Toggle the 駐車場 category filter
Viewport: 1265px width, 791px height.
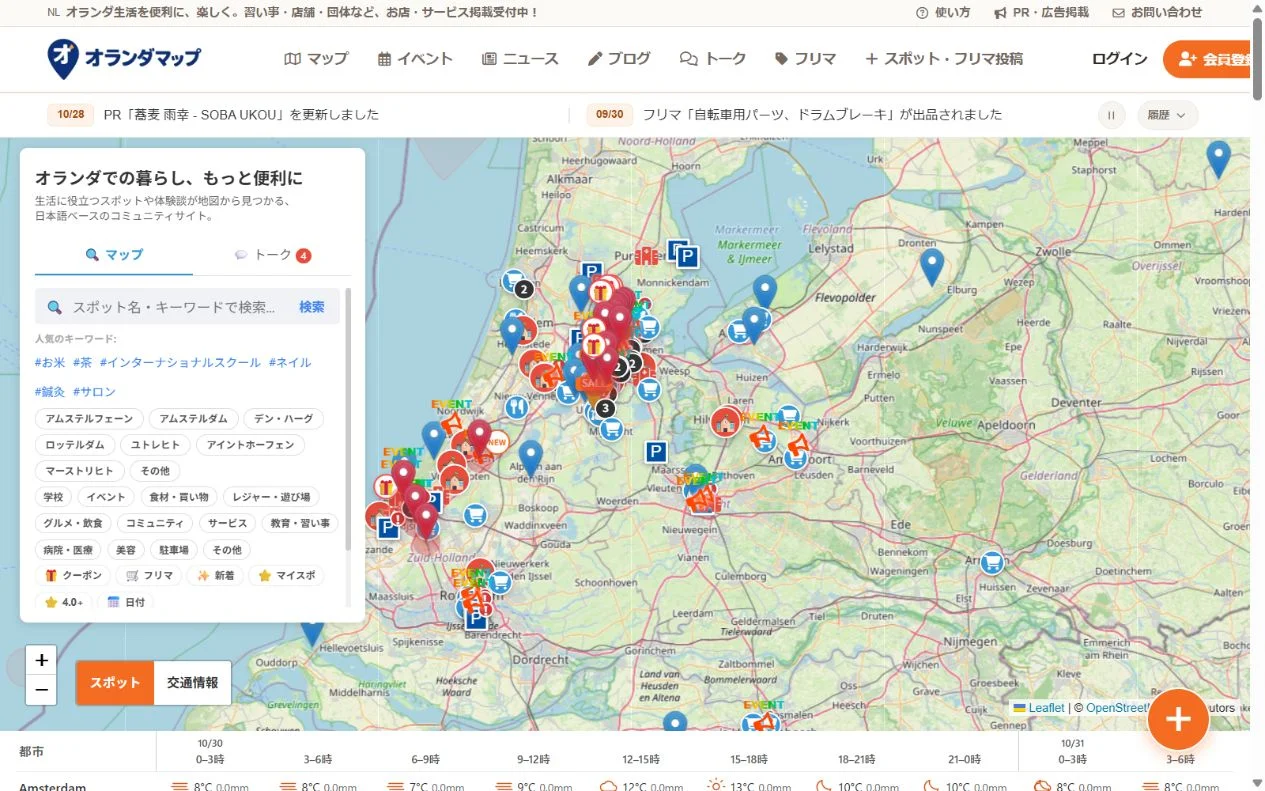tap(173, 550)
